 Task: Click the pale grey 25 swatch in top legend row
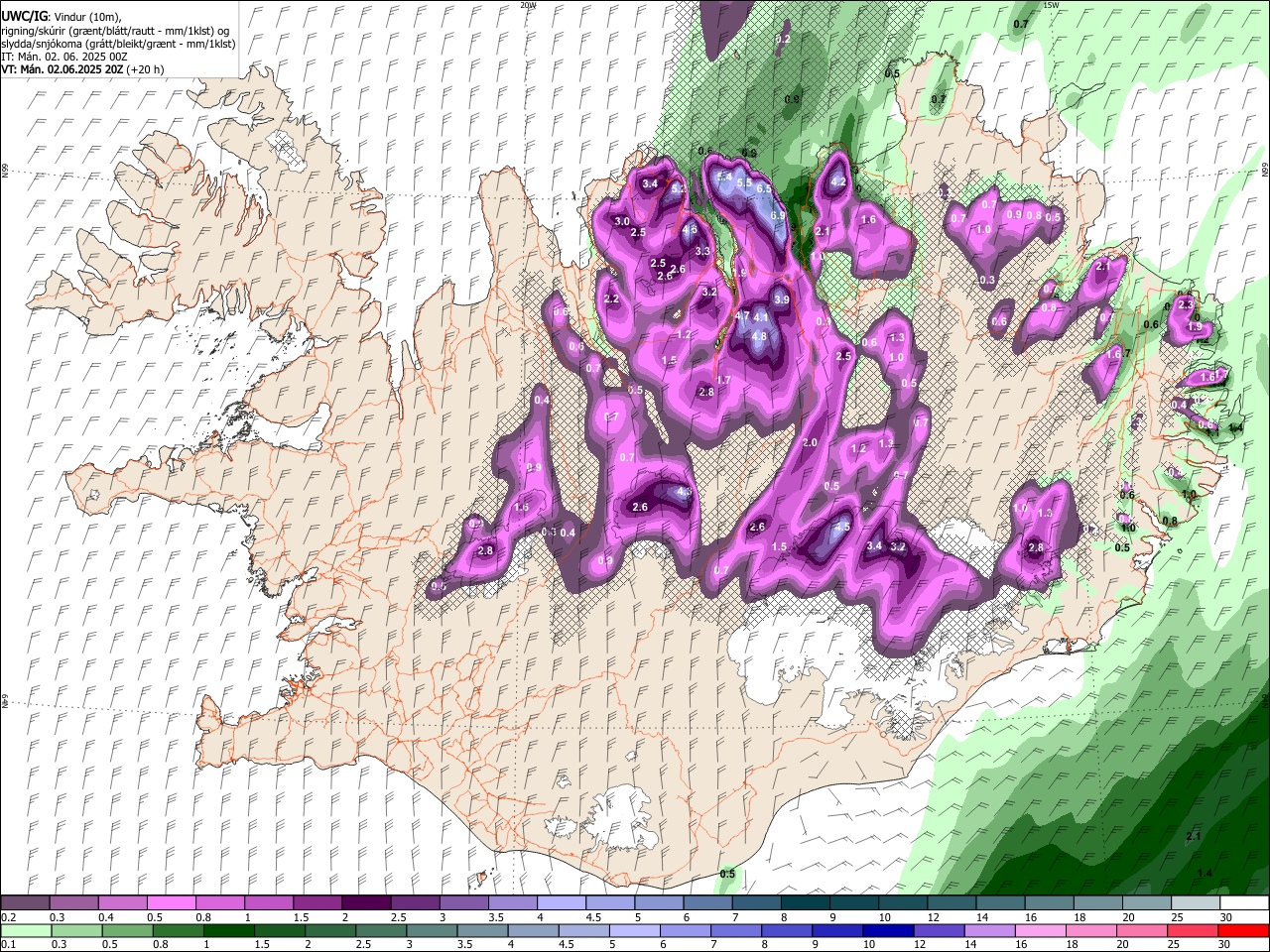coord(1195,903)
